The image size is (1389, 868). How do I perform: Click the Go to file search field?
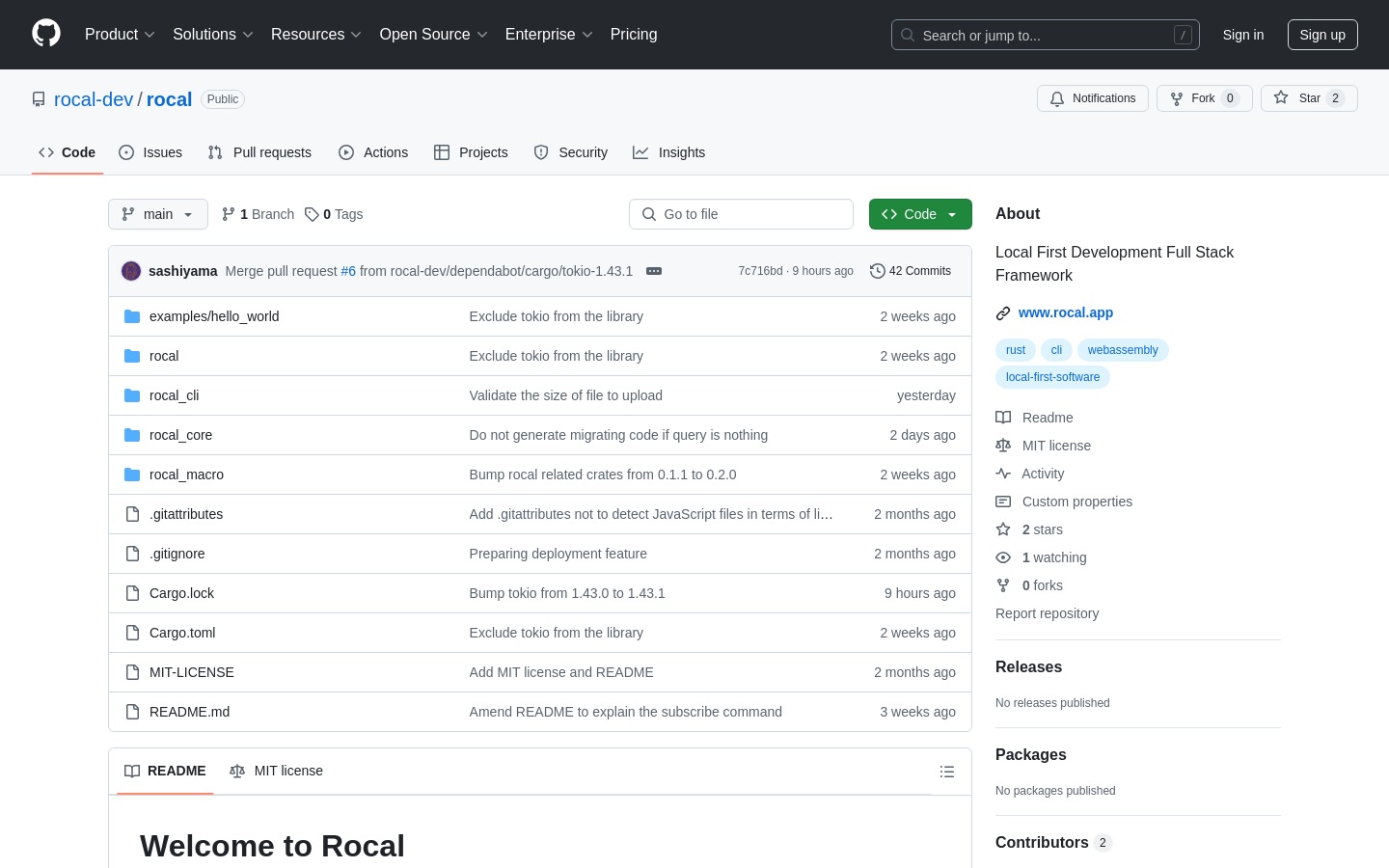tap(741, 214)
